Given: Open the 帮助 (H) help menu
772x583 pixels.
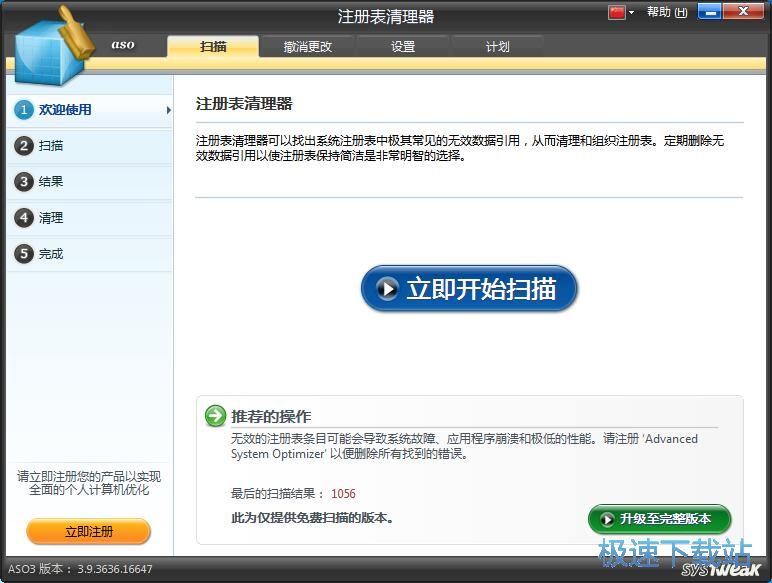Looking at the screenshot, I should click(667, 12).
